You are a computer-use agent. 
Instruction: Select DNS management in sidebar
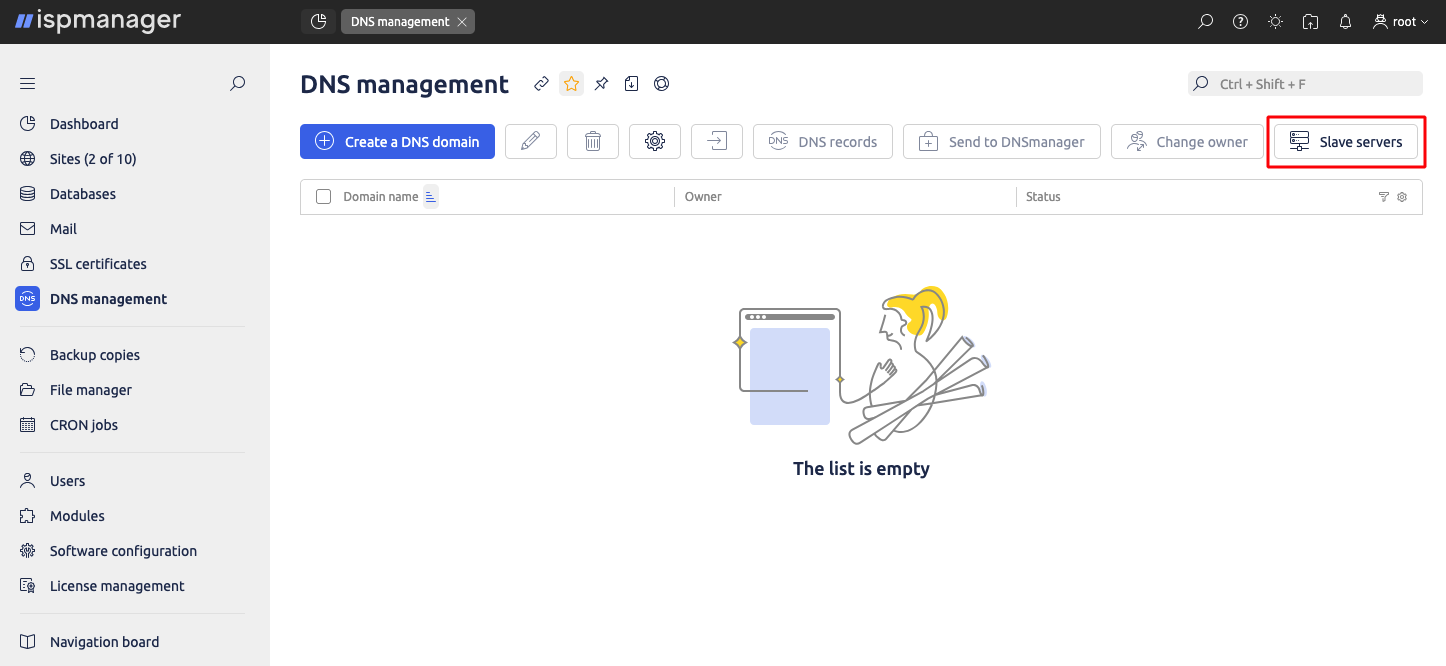(108, 299)
